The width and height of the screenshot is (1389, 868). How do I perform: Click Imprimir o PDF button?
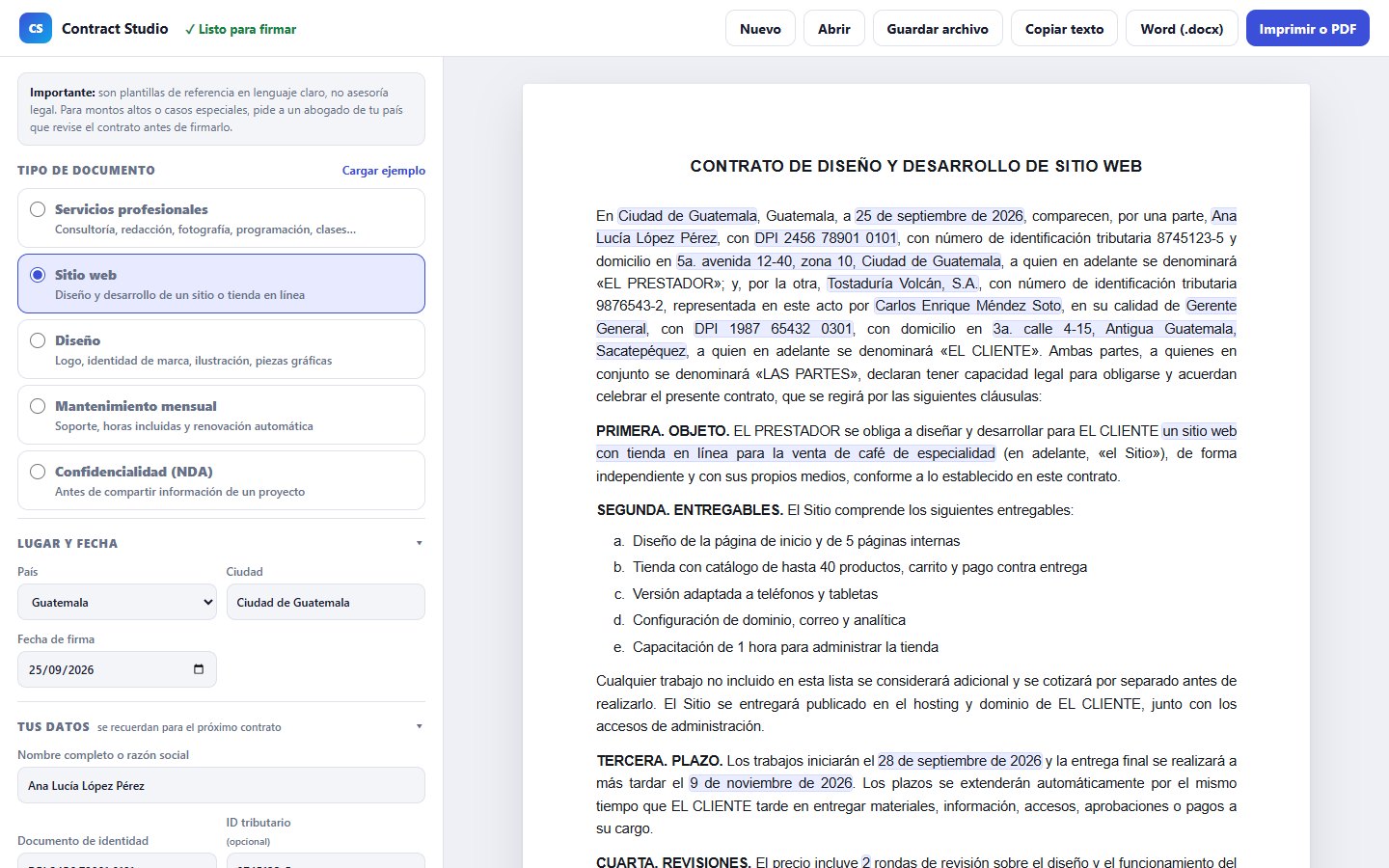point(1308,29)
